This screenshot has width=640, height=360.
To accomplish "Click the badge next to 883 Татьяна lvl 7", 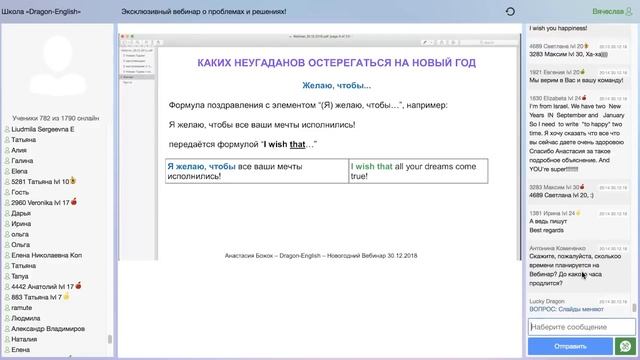I will coord(67,296).
